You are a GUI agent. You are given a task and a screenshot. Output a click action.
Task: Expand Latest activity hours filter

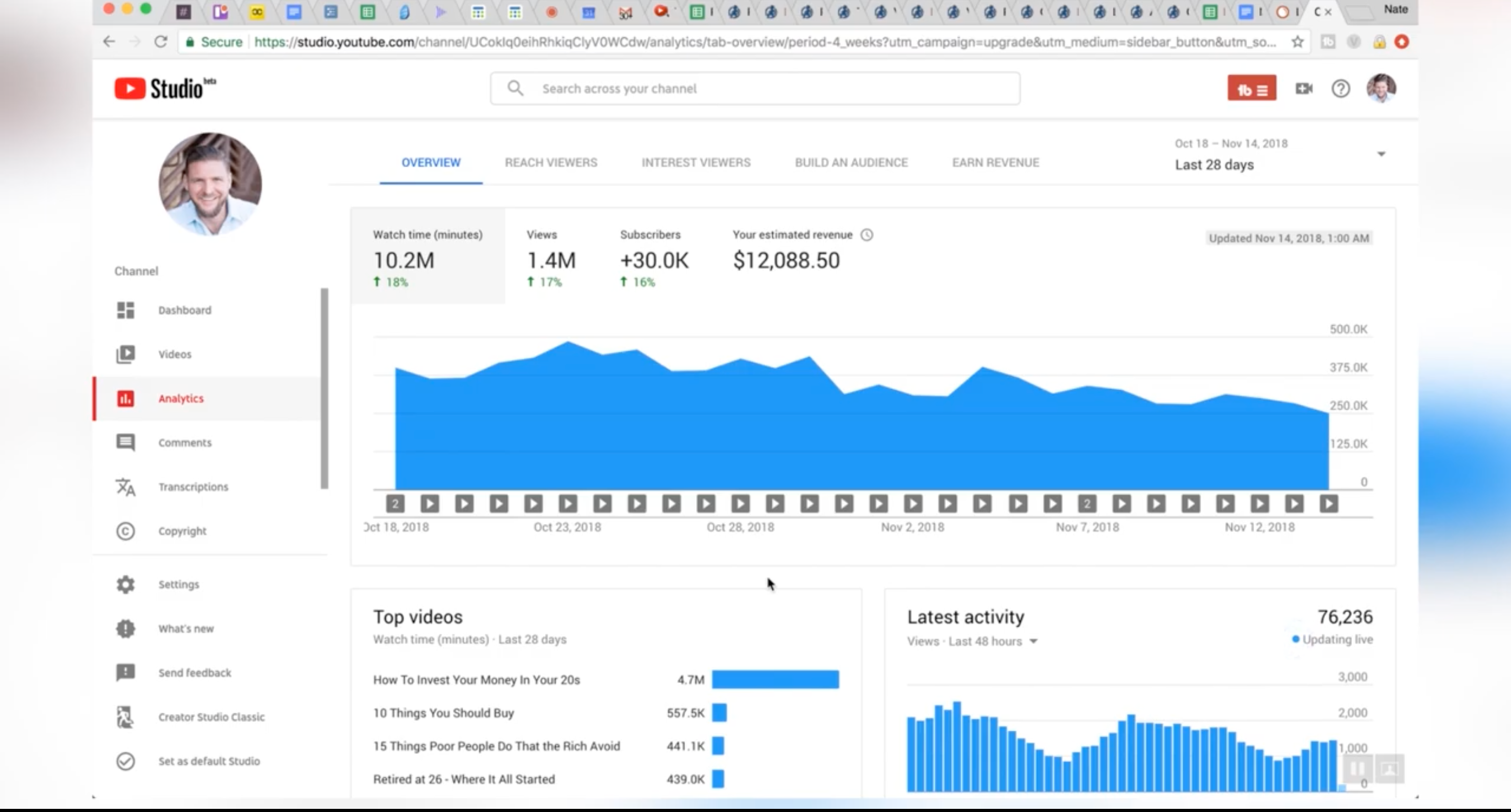[1034, 640]
